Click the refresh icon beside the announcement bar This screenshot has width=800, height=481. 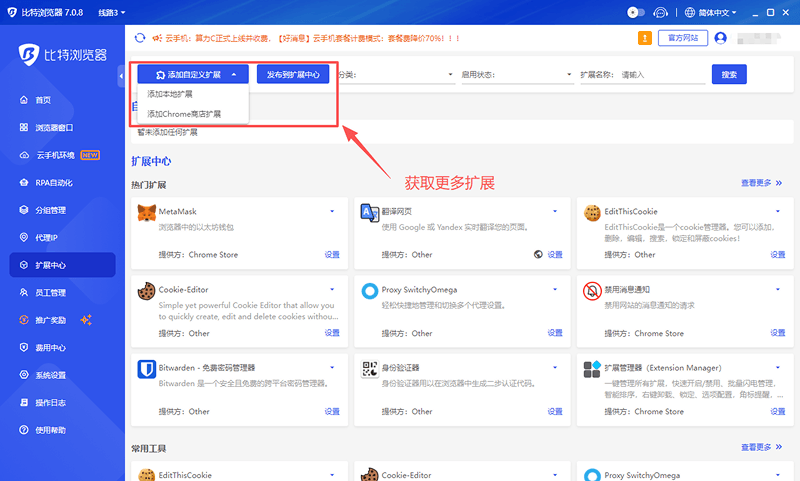(139, 38)
